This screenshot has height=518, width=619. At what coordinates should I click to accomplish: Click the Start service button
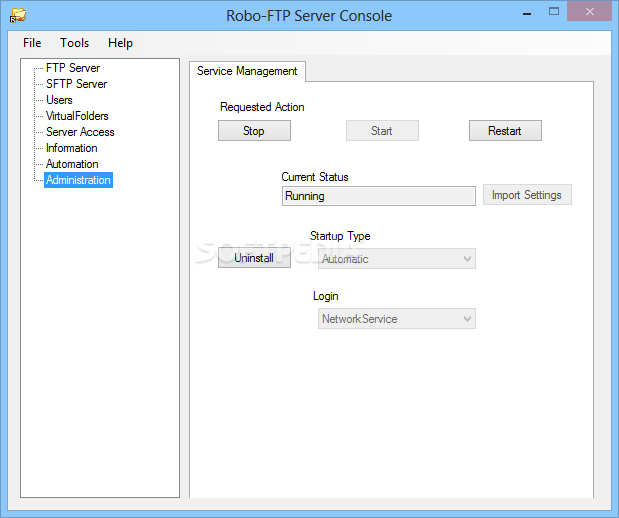pyautogui.click(x=382, y=131)
